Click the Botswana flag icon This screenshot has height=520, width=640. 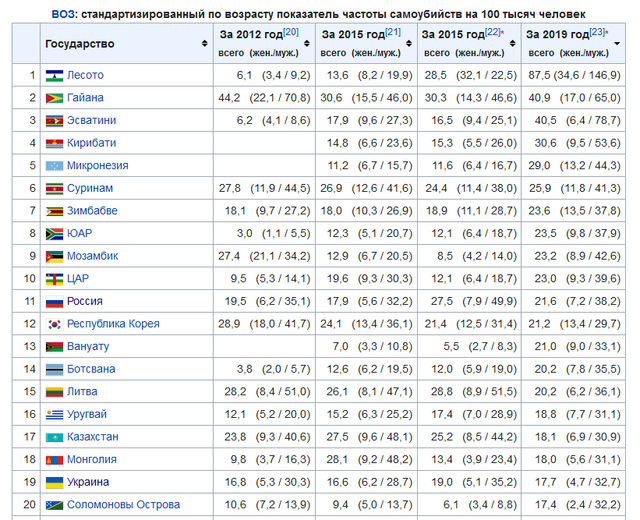coord(54,369)
